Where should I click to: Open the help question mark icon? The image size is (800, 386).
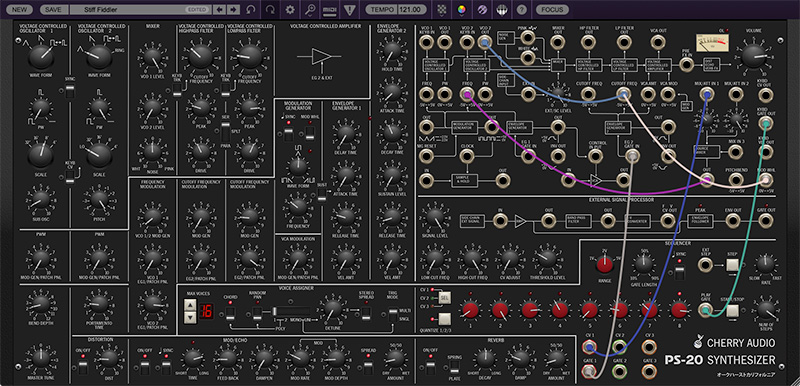521,9
